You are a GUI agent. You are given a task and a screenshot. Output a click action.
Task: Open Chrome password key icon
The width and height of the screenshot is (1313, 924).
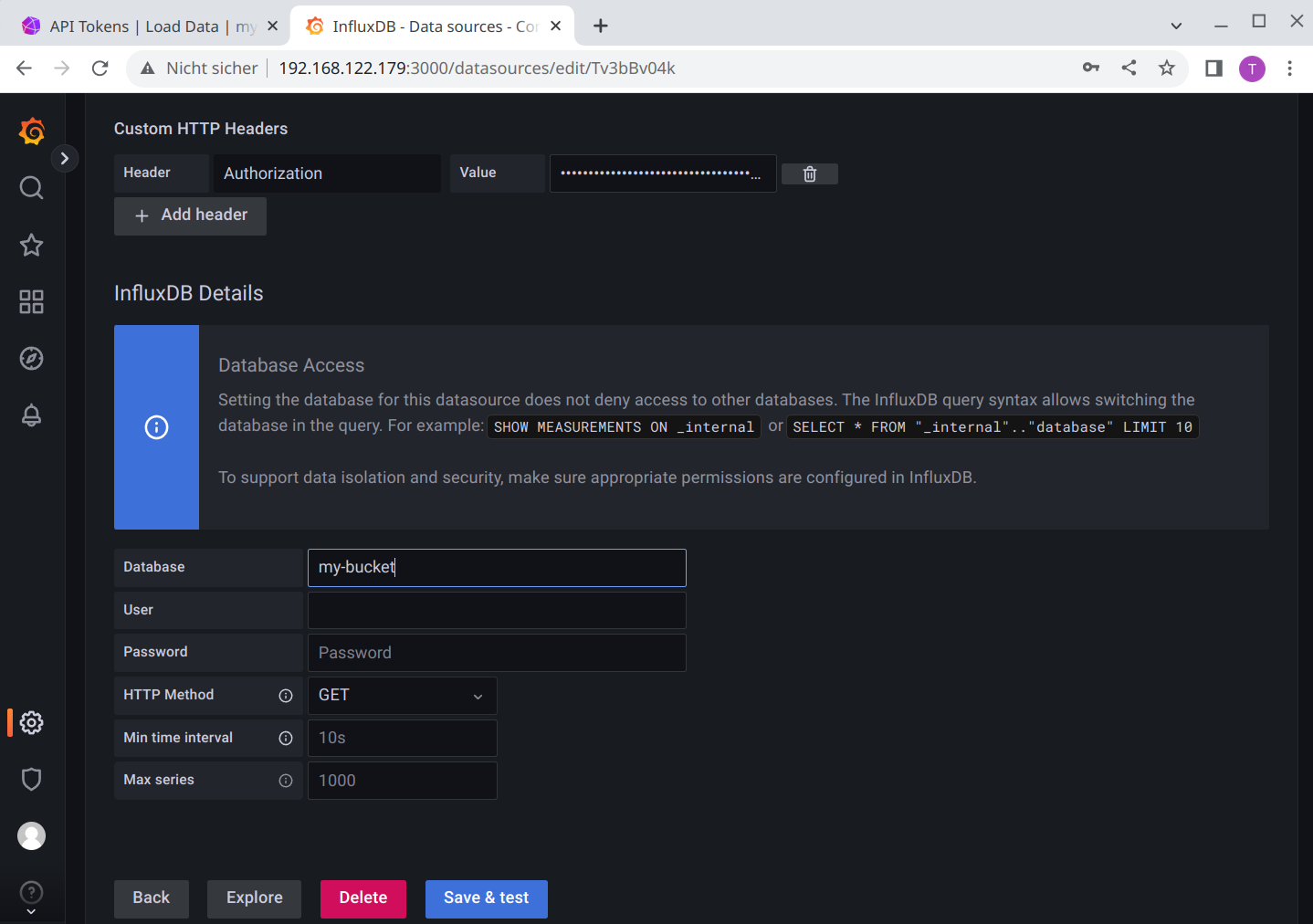coord(1091,68)
